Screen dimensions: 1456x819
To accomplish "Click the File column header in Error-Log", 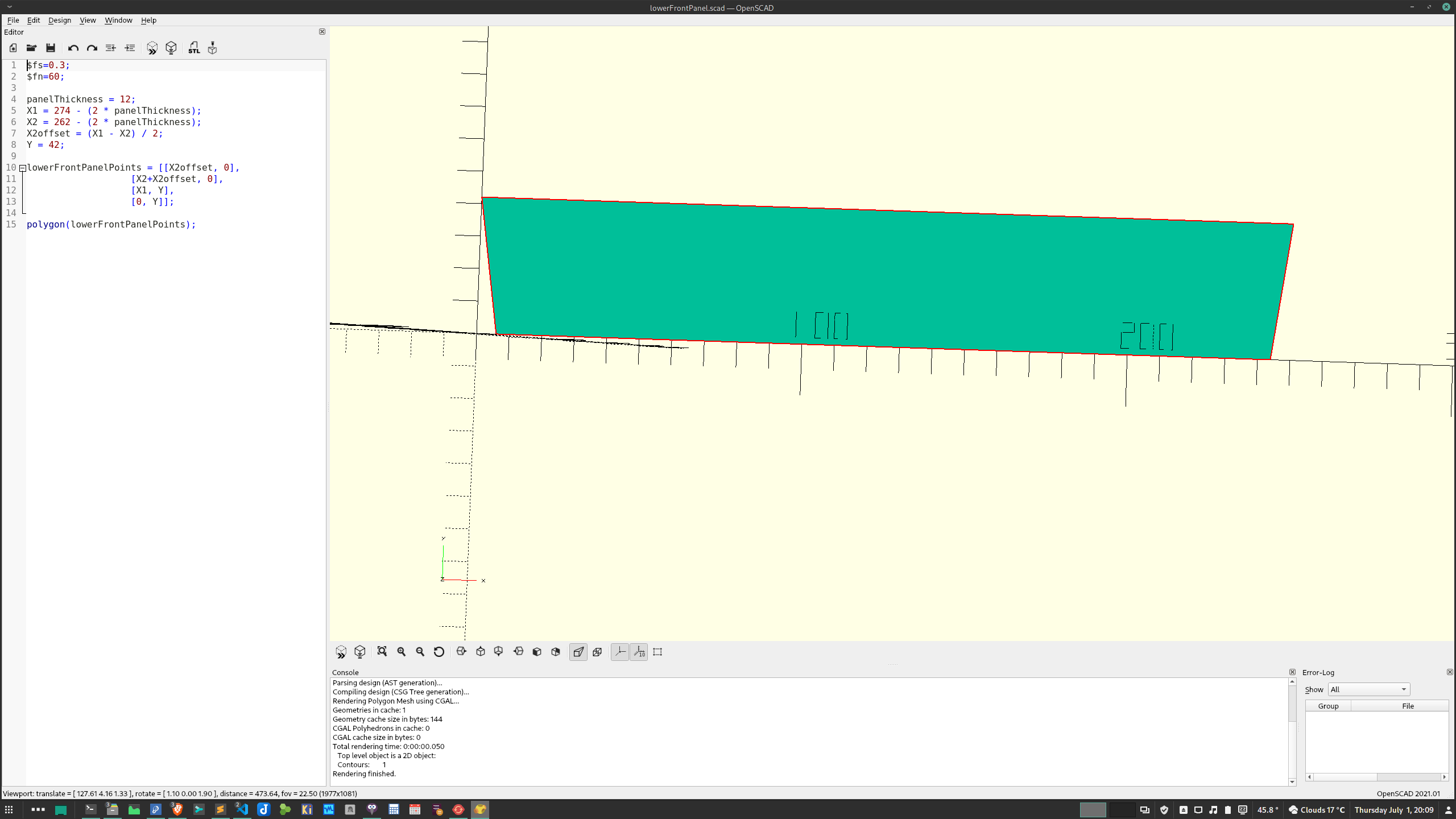I will (1408, 706).
